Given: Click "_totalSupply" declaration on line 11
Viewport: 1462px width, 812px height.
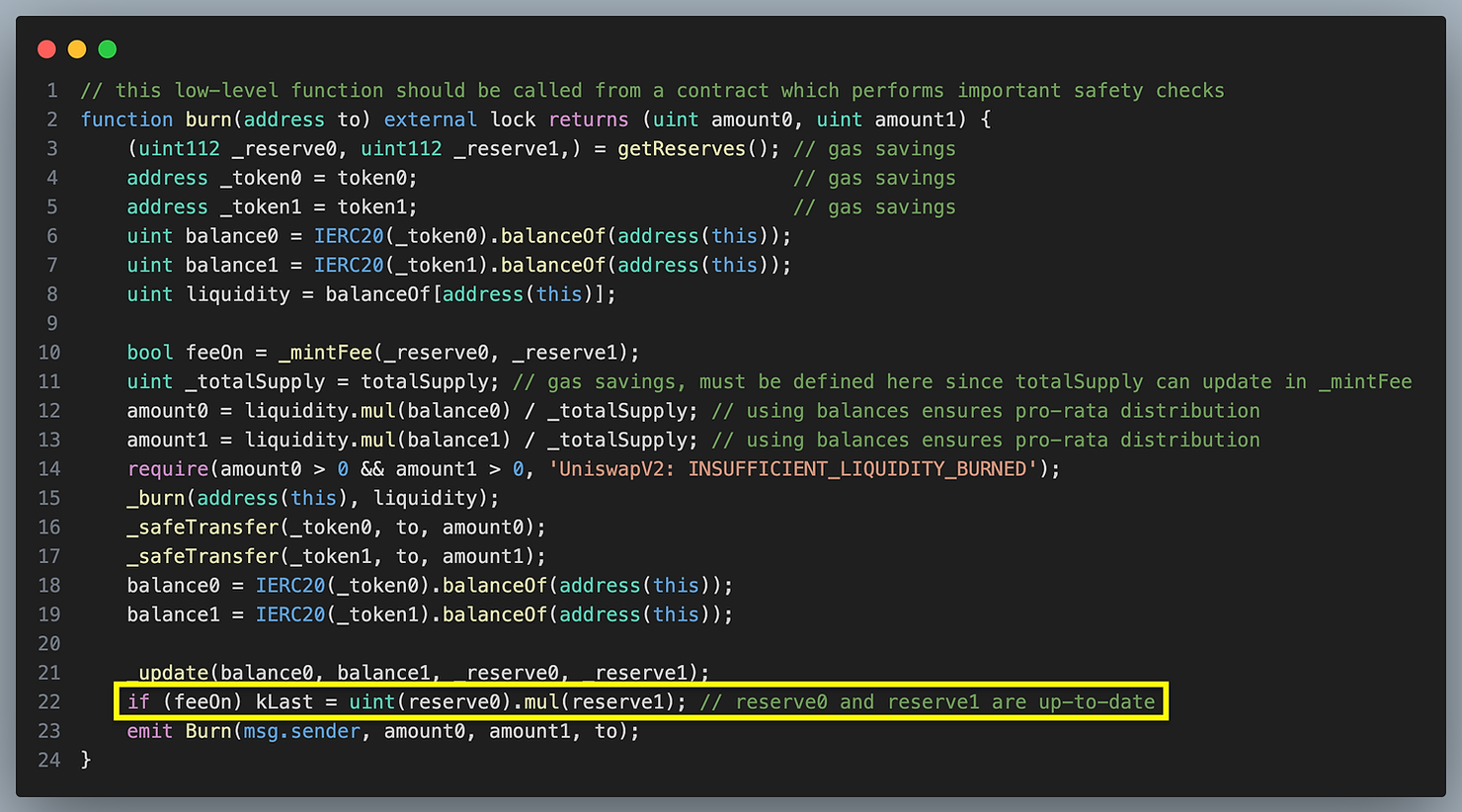Looking at the screenshot, I should click(x=255, y=382).
